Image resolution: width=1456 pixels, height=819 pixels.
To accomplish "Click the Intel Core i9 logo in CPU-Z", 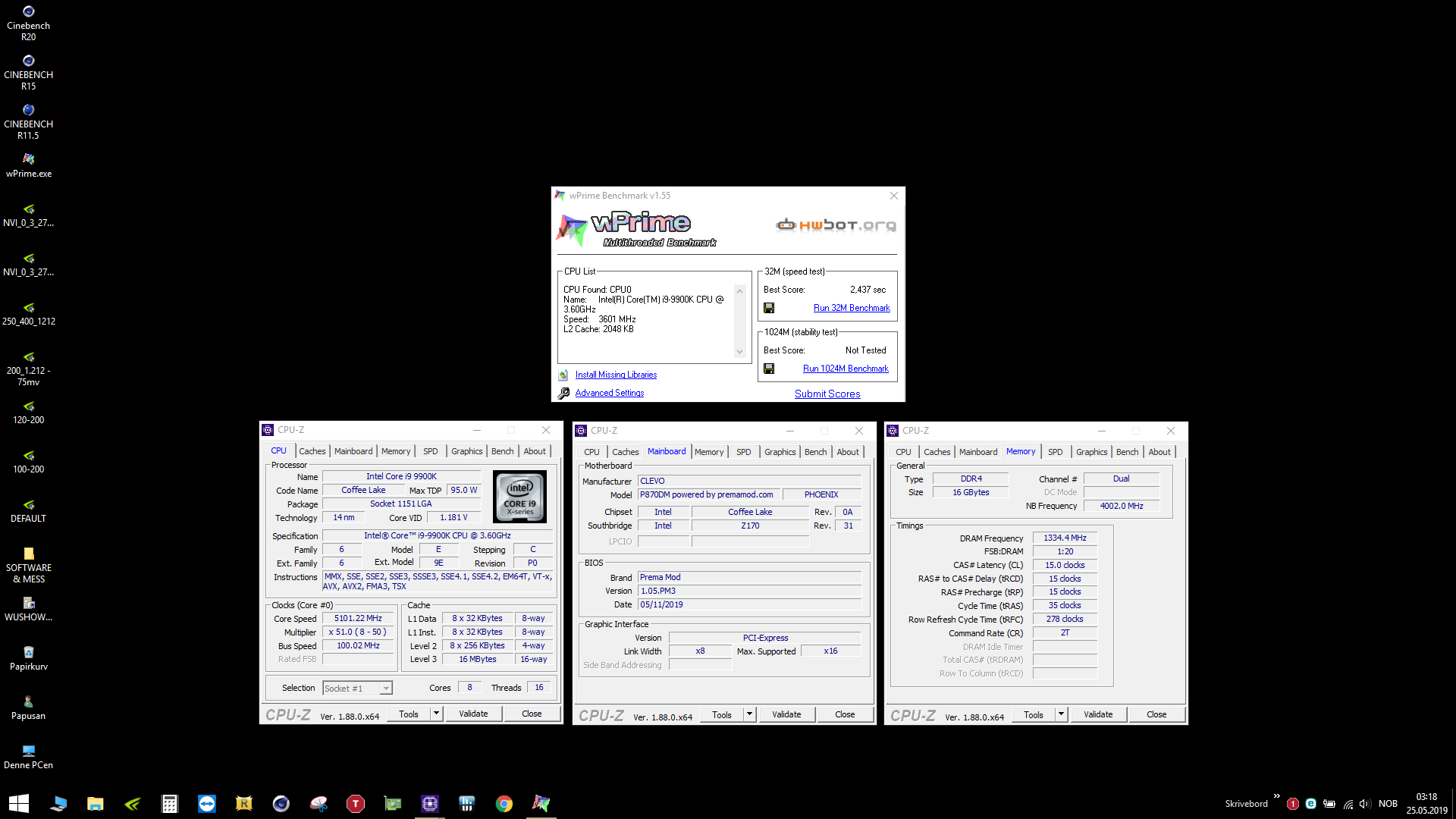I will click(519, 497).
